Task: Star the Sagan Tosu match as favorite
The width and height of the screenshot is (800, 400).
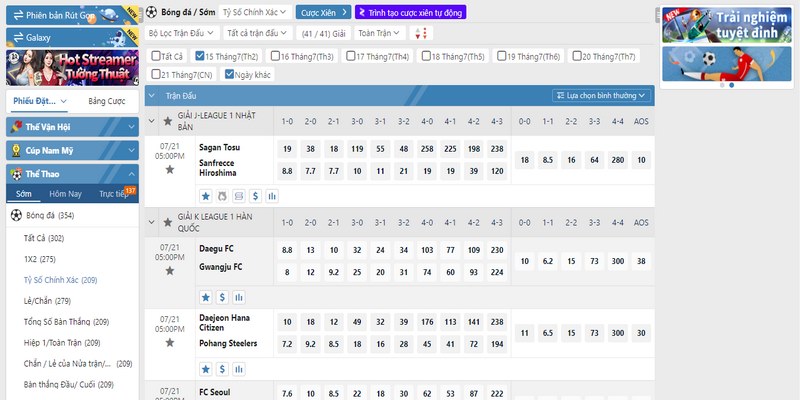Action: (x=169, y=170)
